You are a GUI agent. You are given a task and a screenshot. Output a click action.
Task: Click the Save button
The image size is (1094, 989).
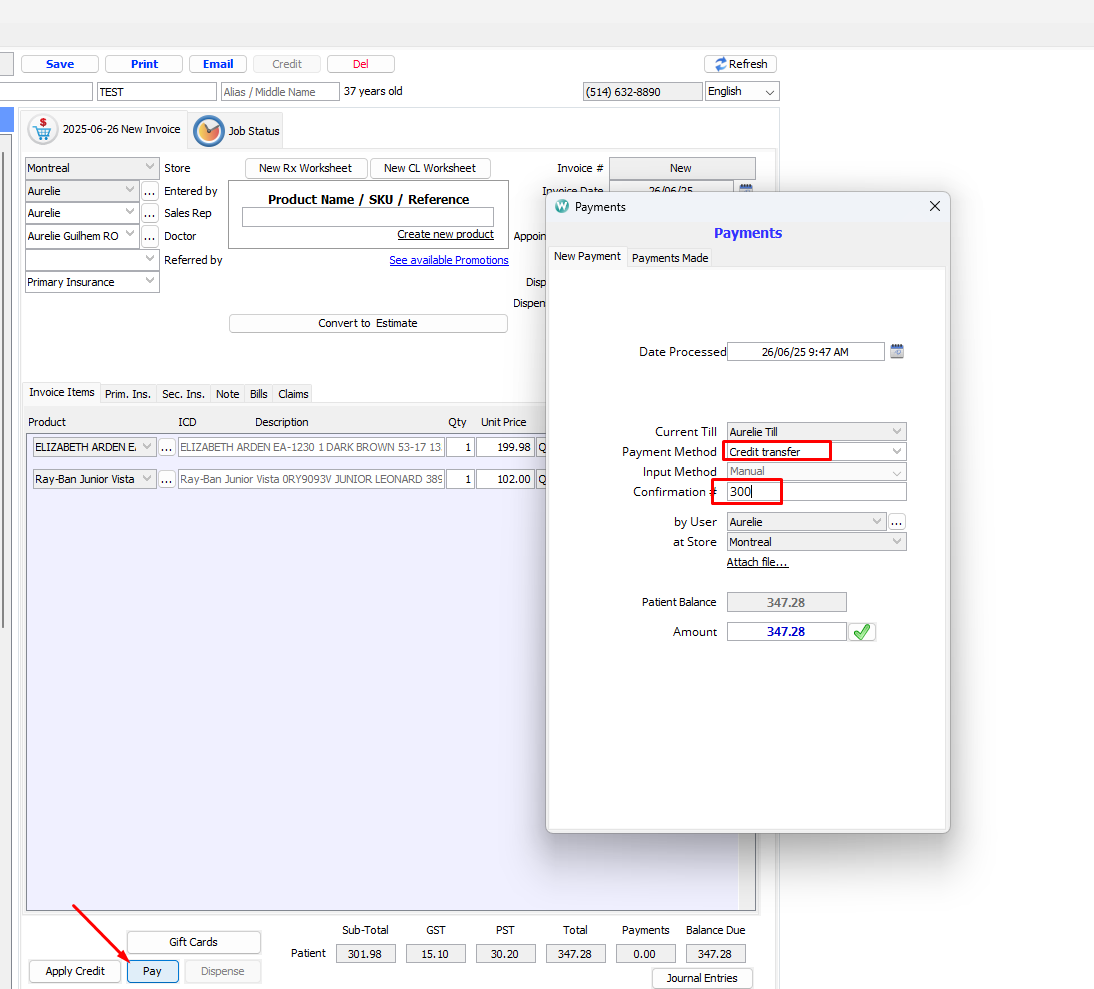pyautogui.click(x=60, y=64)
